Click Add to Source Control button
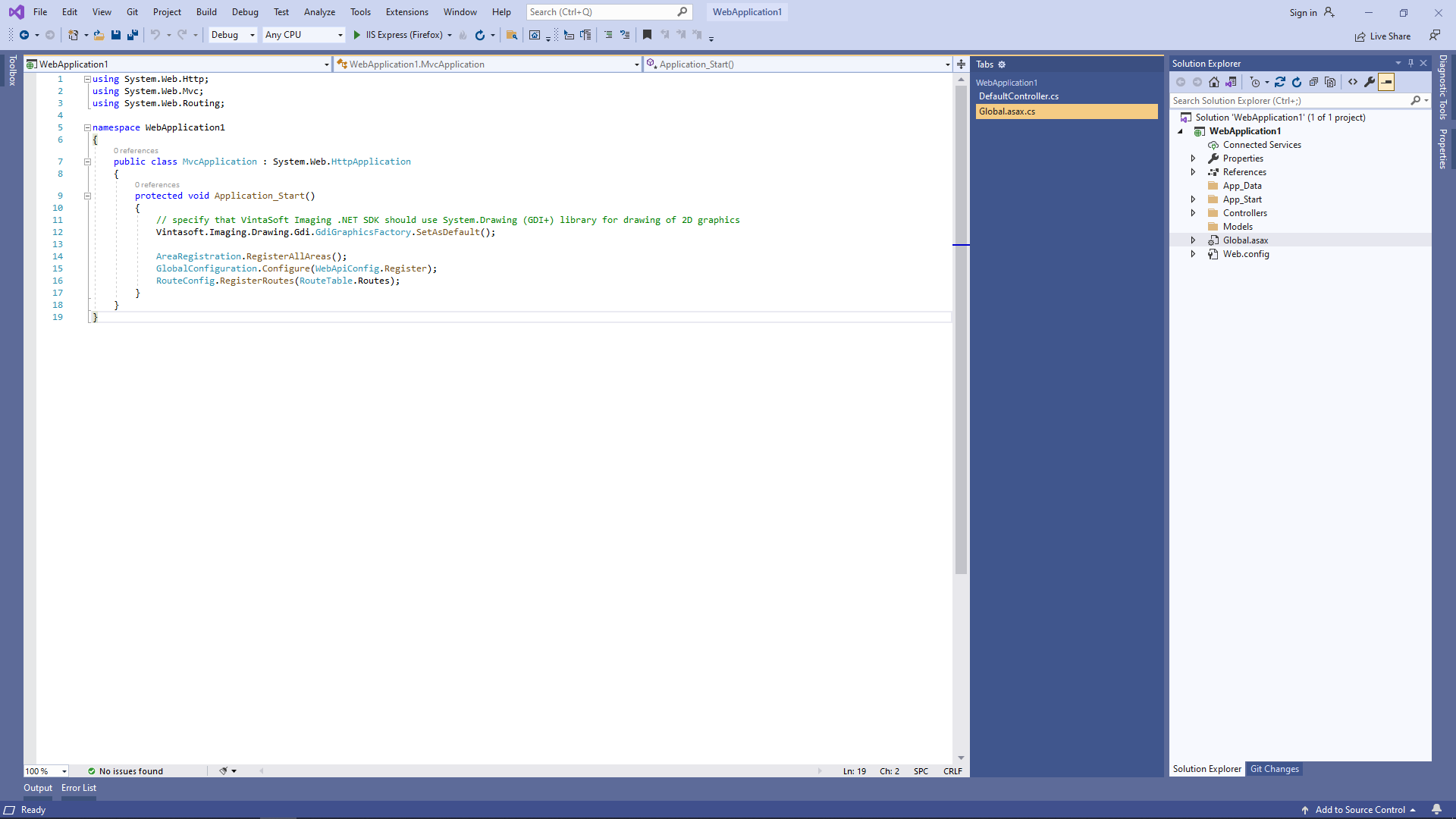This screenshot has height=819, width=1456. 1360,810
